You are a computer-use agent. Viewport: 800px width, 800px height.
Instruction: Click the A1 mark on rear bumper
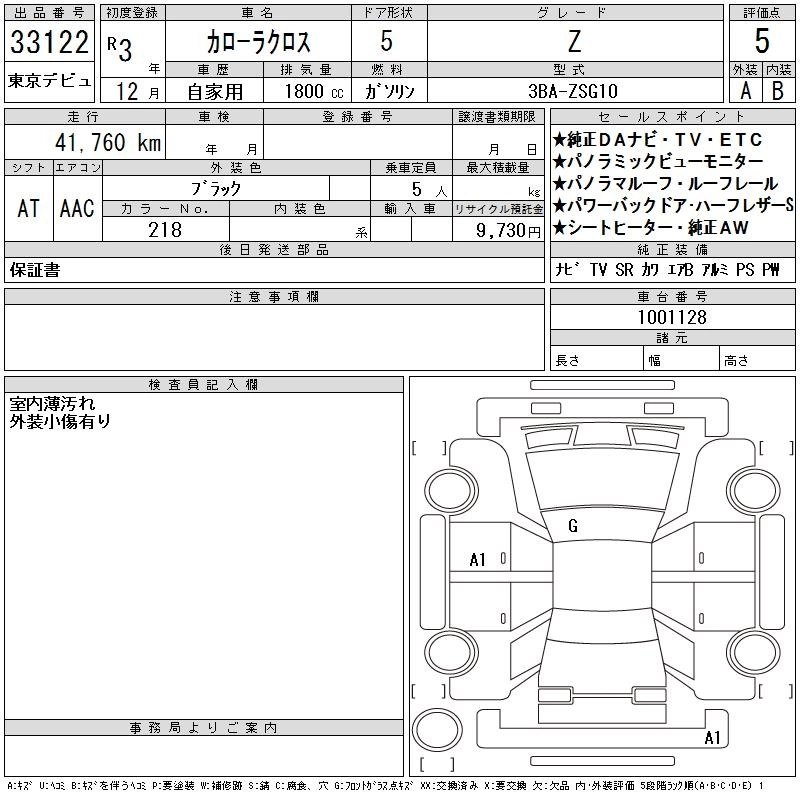(712, 737)
